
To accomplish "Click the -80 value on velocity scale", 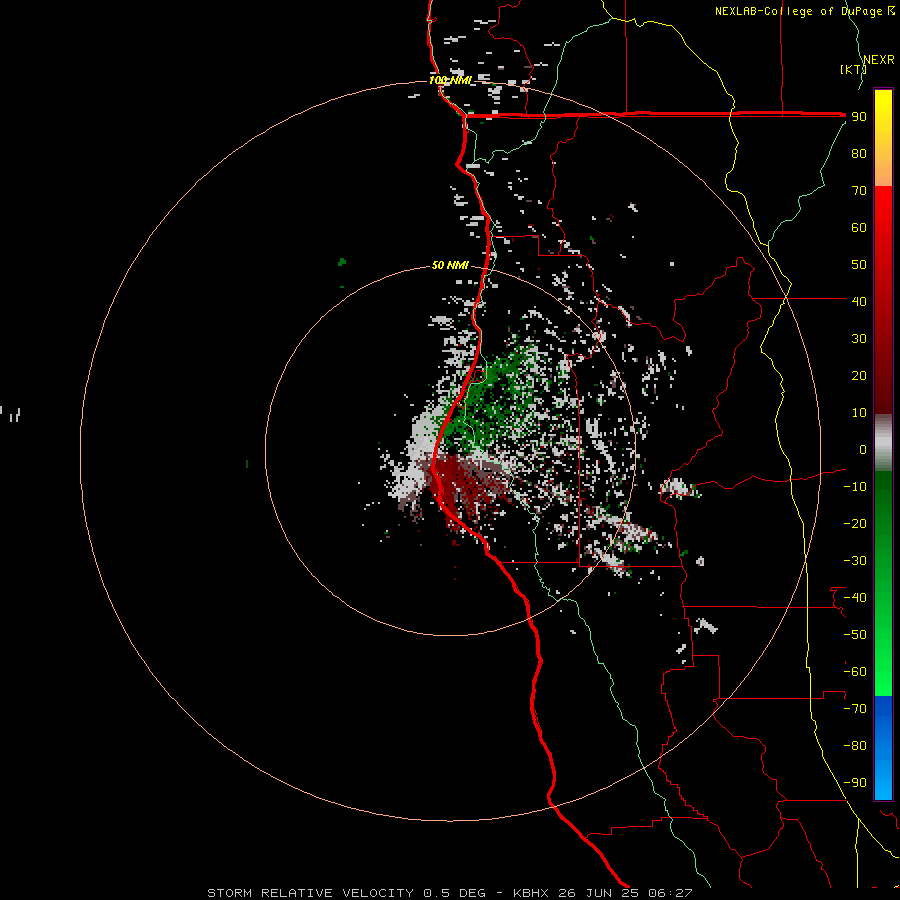I will (x=855, y=746).
